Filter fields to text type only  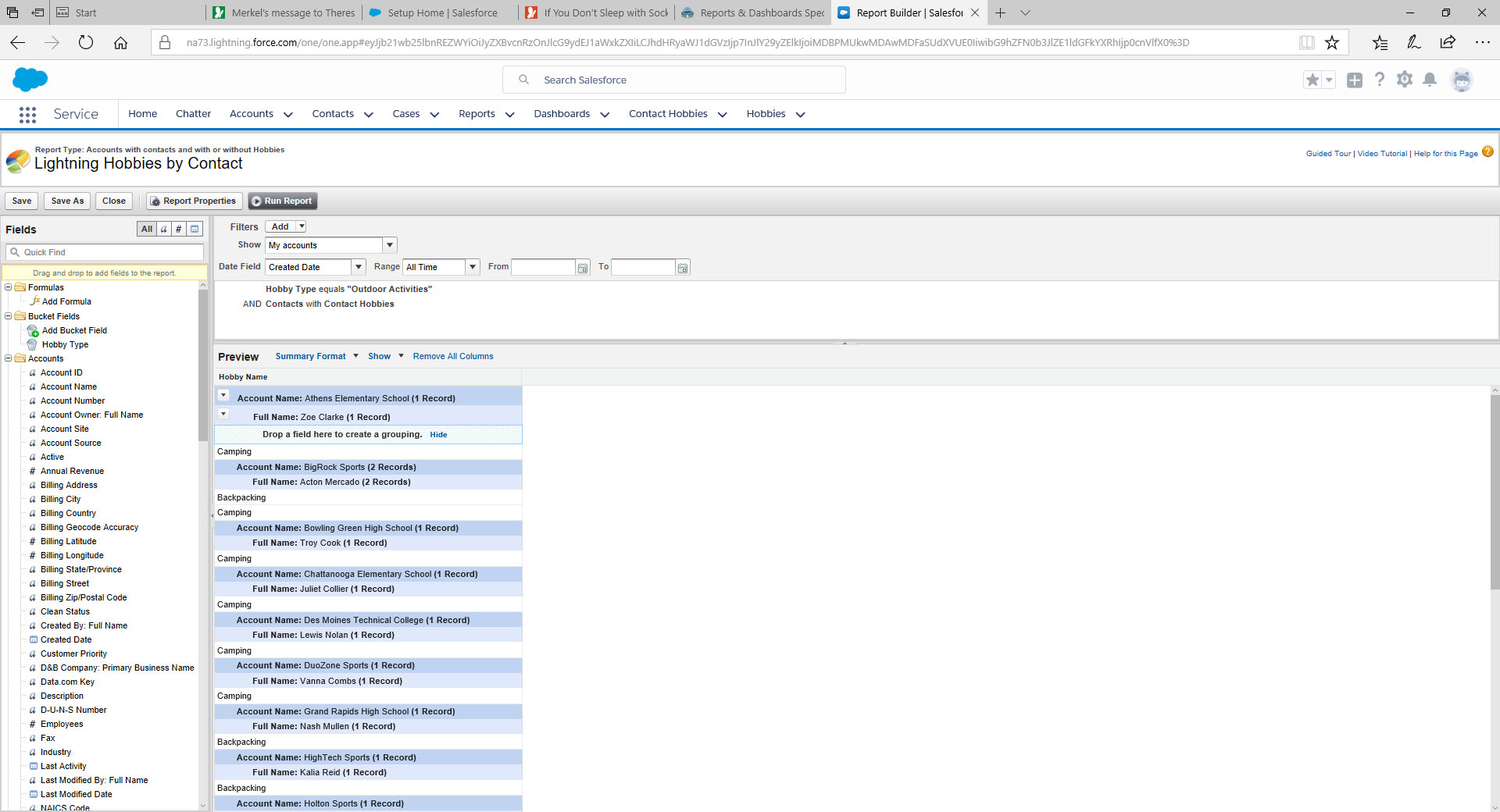163,230
